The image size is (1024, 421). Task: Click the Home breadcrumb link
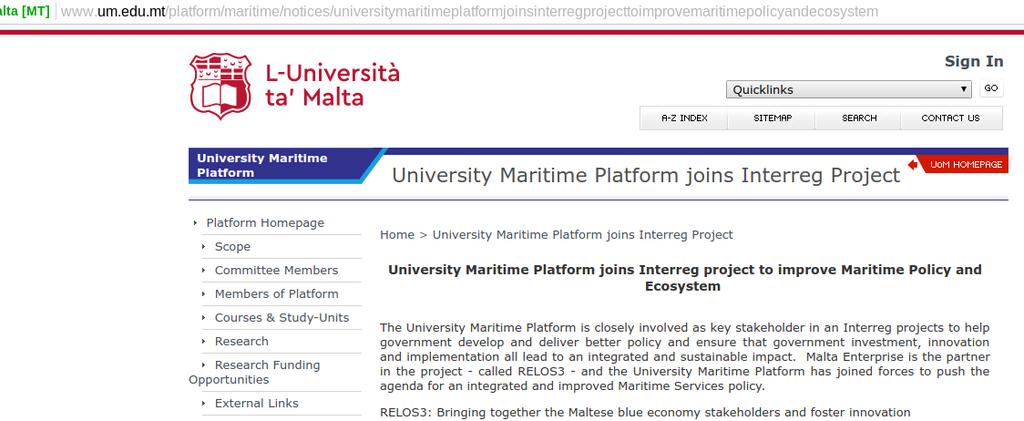[x=397, y=234]
